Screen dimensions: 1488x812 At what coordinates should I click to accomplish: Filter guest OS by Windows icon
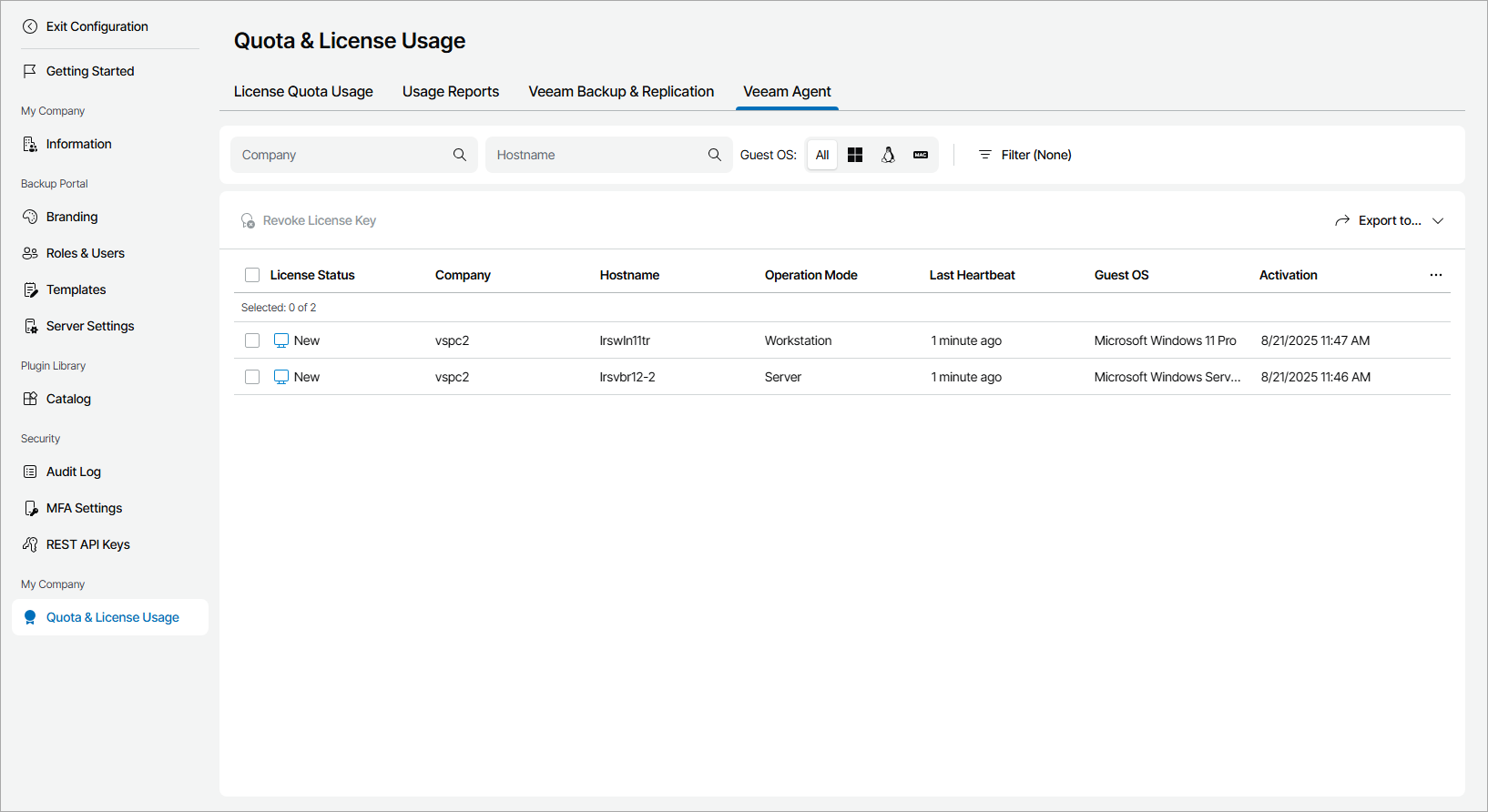855,155
